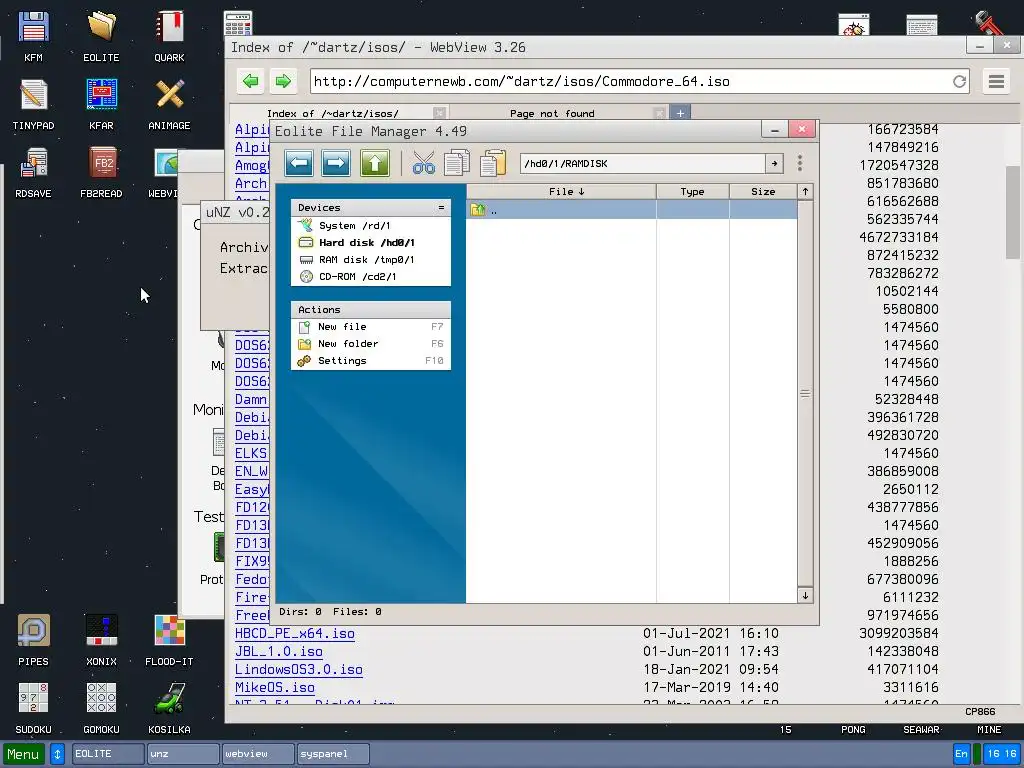Launch the KOSILKA game icon
Image resolution: width=1024 pixels, height=768 pixels.
pos(169,707)
